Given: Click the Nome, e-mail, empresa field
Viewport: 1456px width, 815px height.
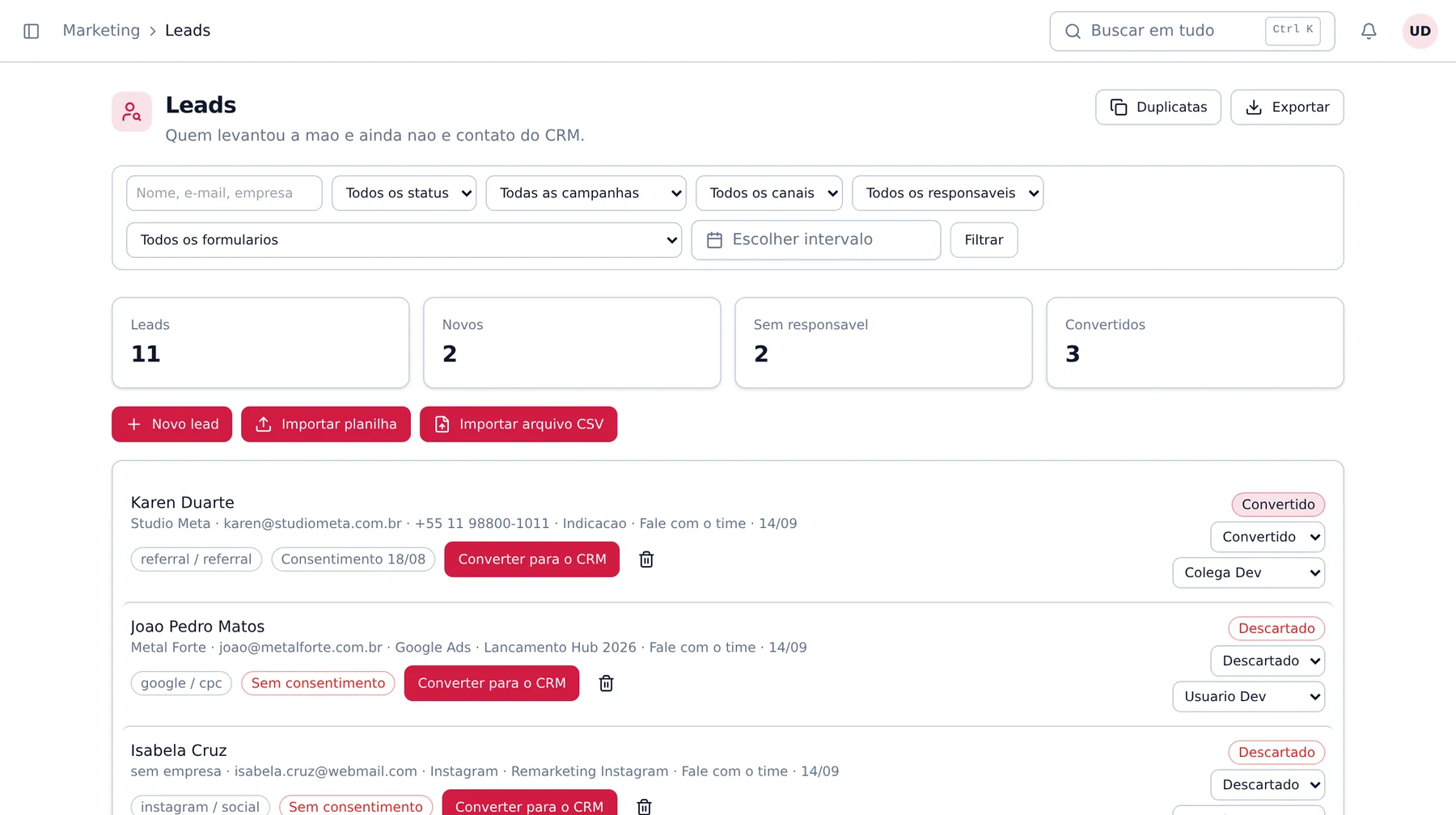Looking at the screenshot, I should pos(224,193).
